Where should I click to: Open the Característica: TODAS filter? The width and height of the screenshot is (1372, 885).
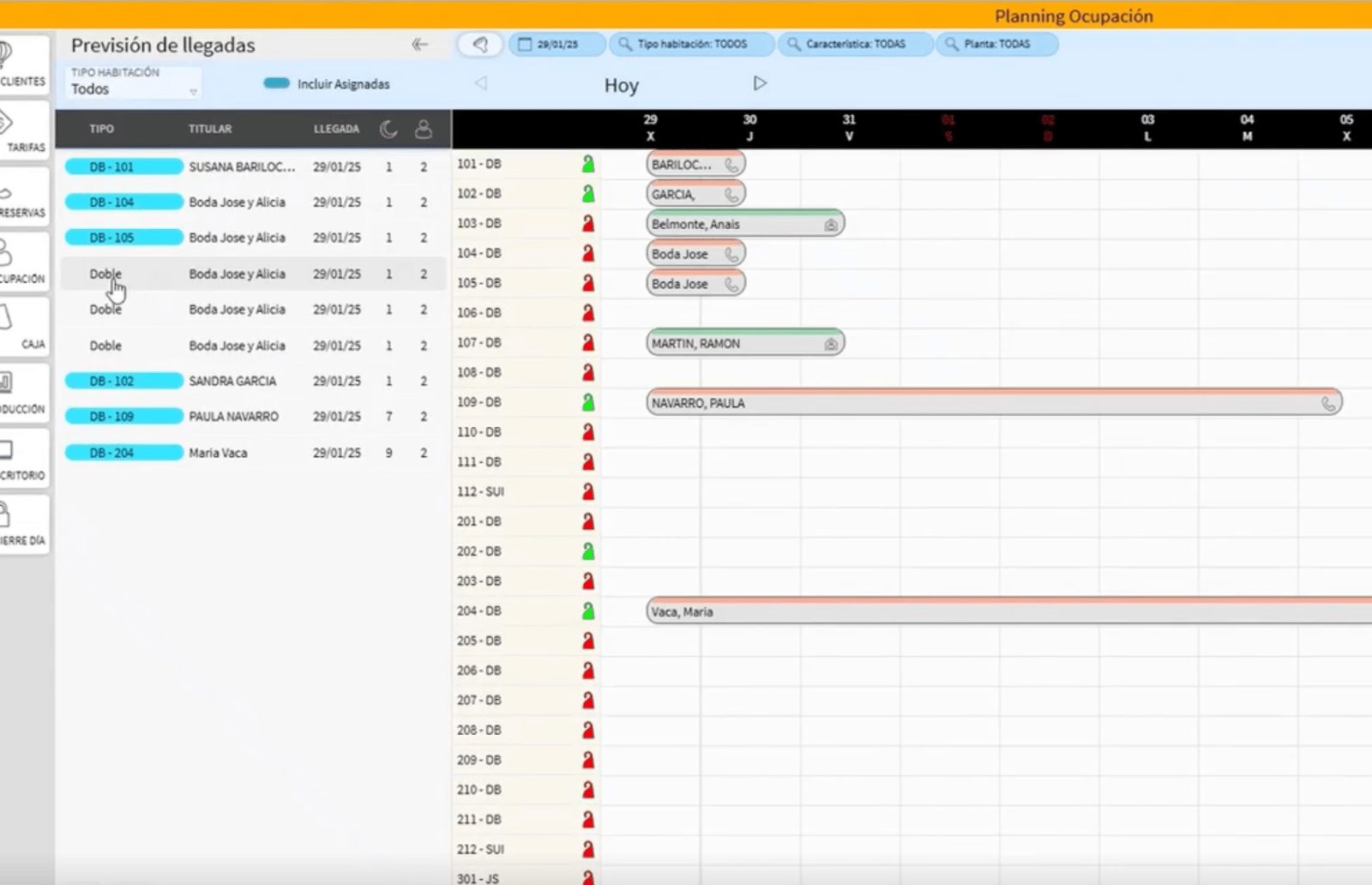[x=856, y=44]
